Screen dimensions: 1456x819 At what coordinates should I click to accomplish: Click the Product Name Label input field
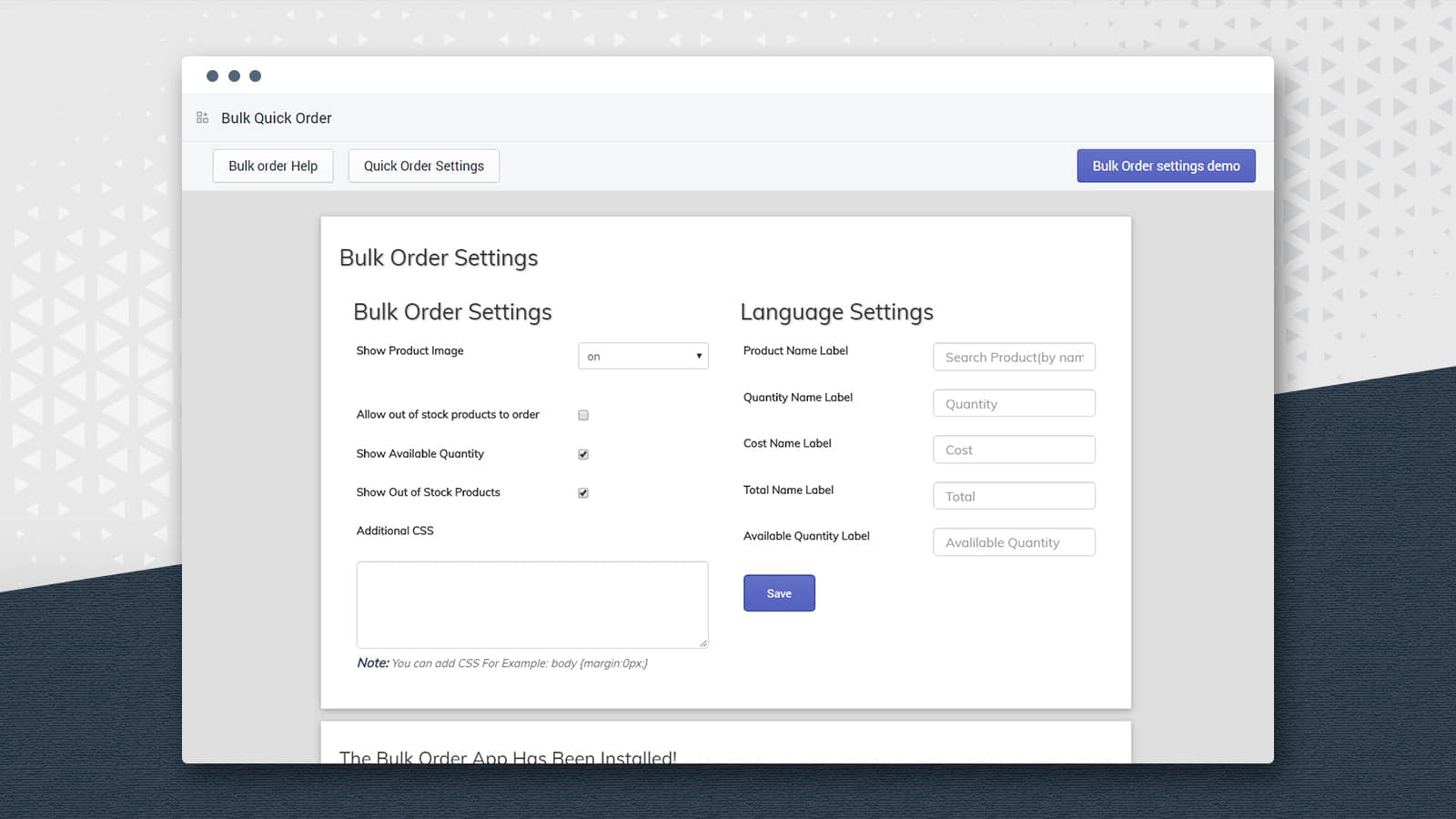click(x=1013, y=357)
